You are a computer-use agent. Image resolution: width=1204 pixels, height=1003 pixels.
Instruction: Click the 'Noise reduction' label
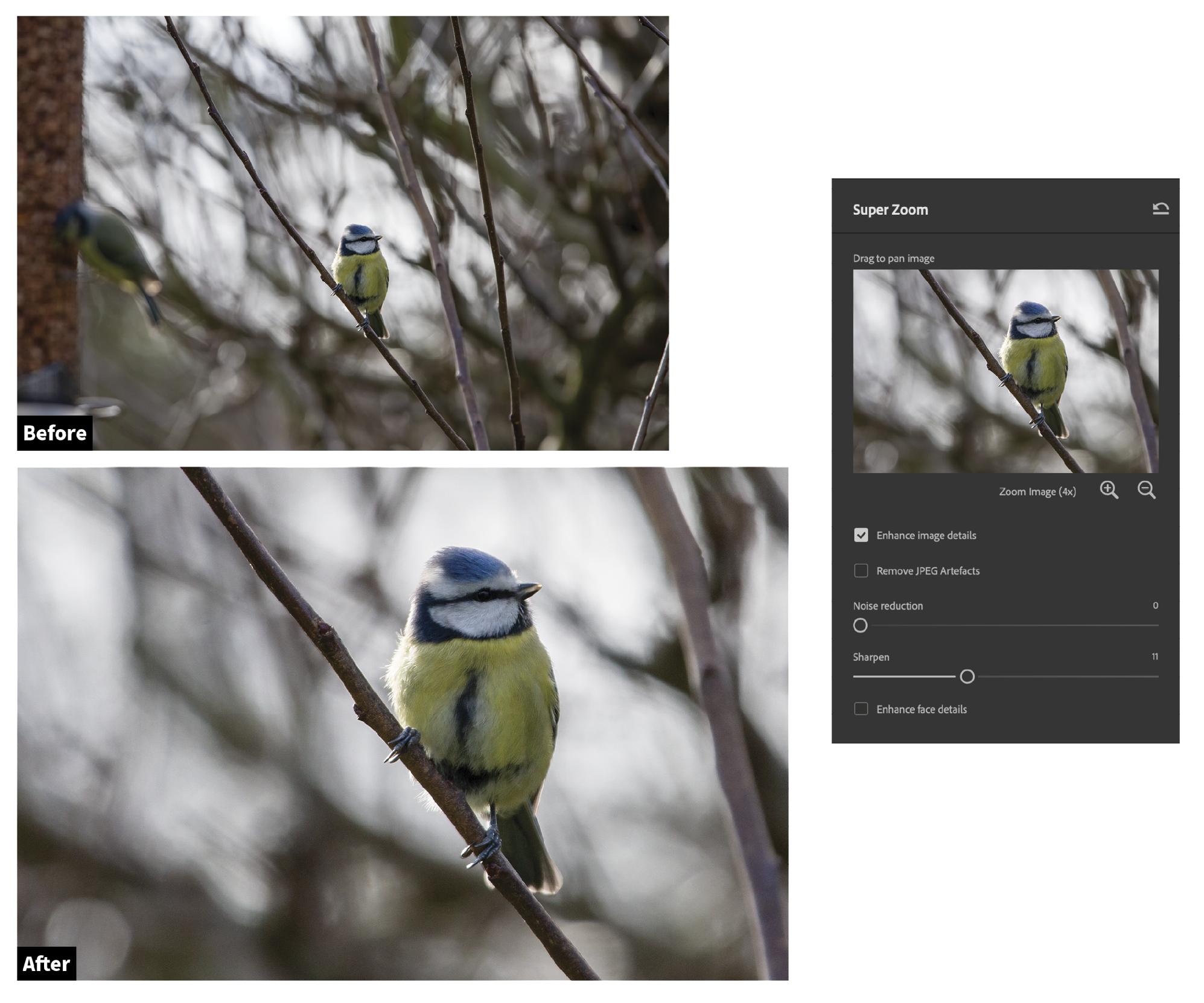[888, 606]
